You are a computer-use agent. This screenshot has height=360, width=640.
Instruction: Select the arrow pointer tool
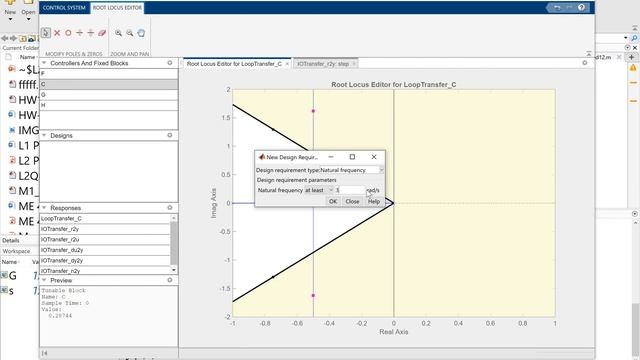(x=46, y=33)
